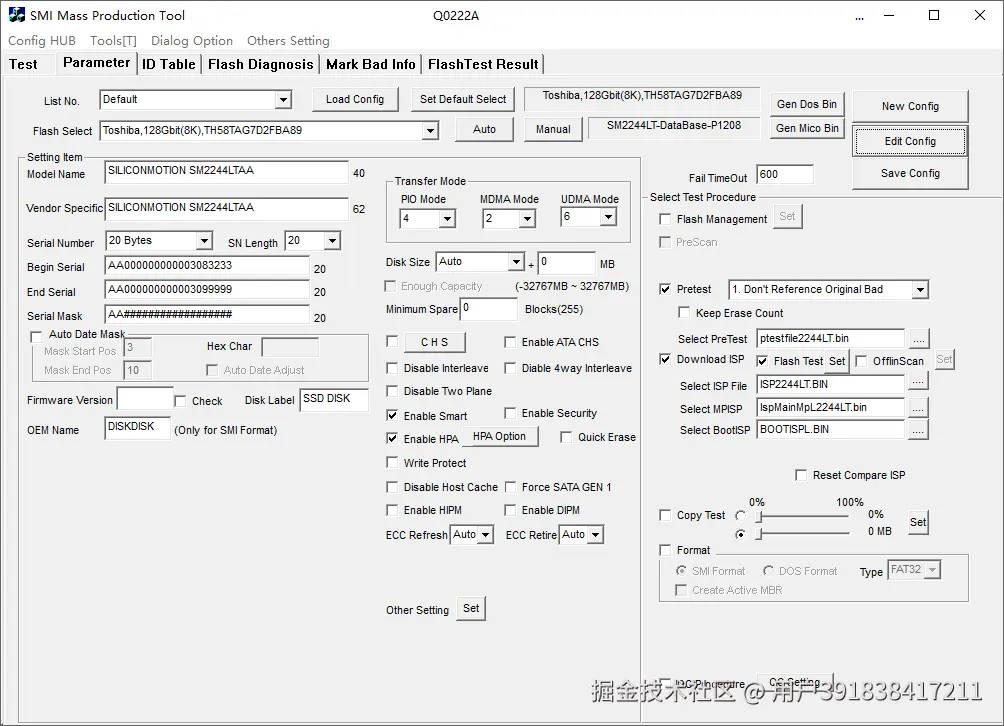Browse for the Select MPISP file
Screen dimensions: 1004x726
pos(918,407)
